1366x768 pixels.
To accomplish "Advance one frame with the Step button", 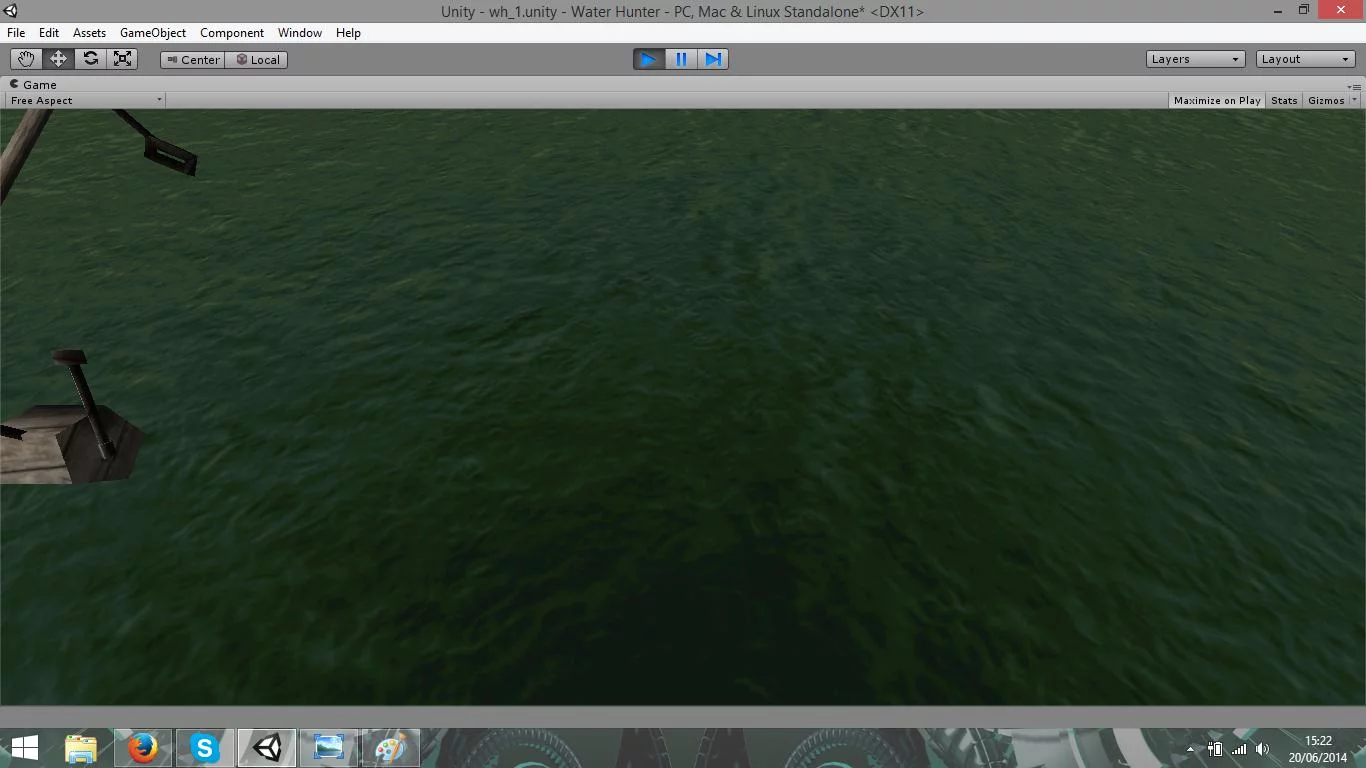I will pyautogui.click(x=713, y=59).
